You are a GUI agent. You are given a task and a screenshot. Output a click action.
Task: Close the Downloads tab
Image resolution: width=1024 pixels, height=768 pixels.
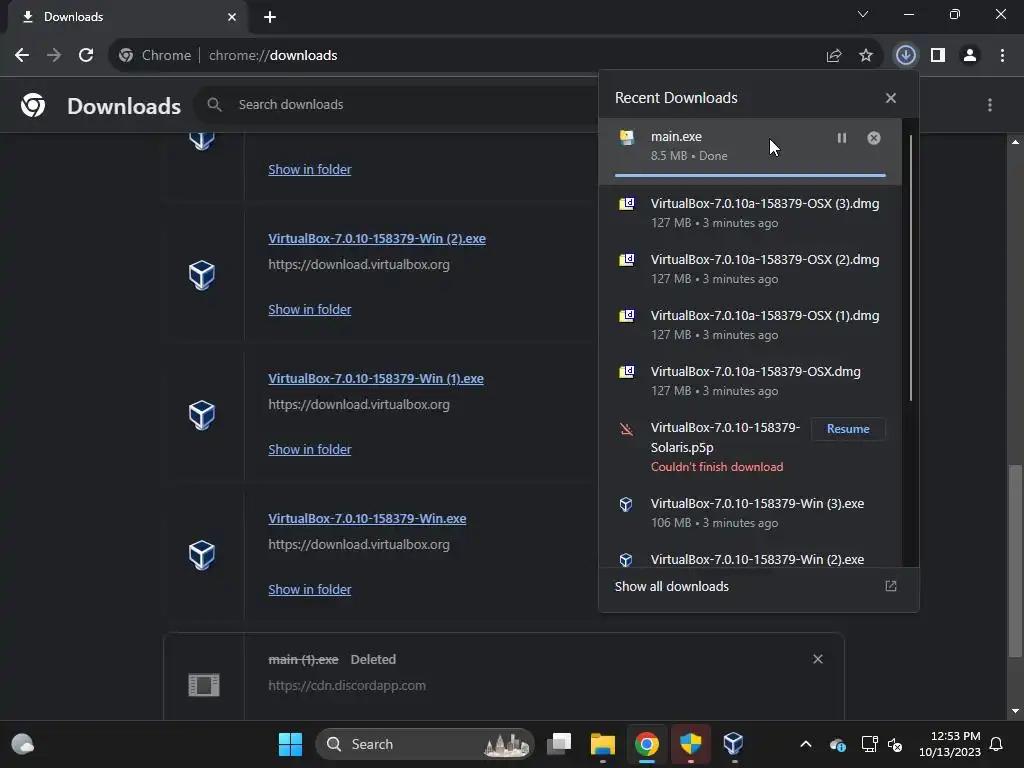pos(232,17)
